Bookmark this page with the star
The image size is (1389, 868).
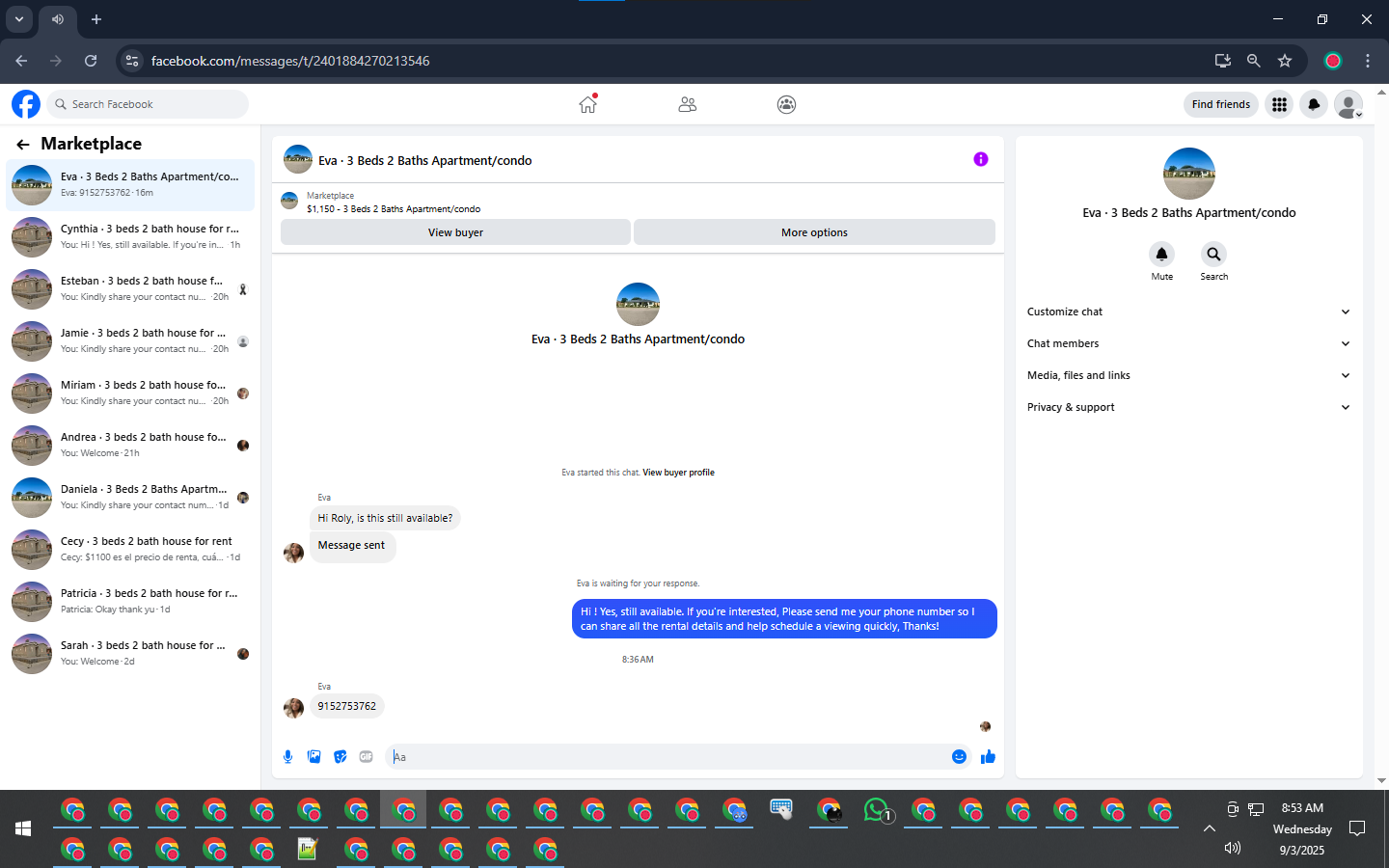(1285, 61)
